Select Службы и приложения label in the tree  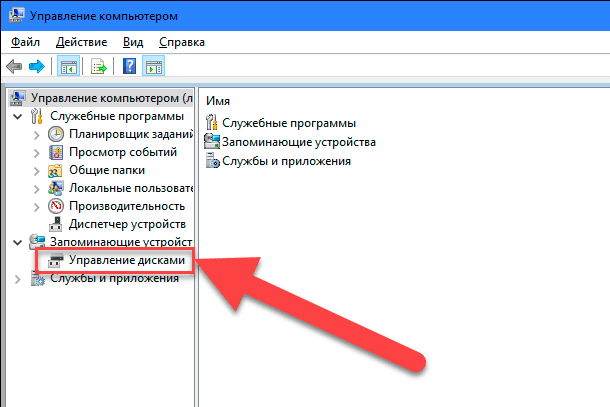click(114, 278)
